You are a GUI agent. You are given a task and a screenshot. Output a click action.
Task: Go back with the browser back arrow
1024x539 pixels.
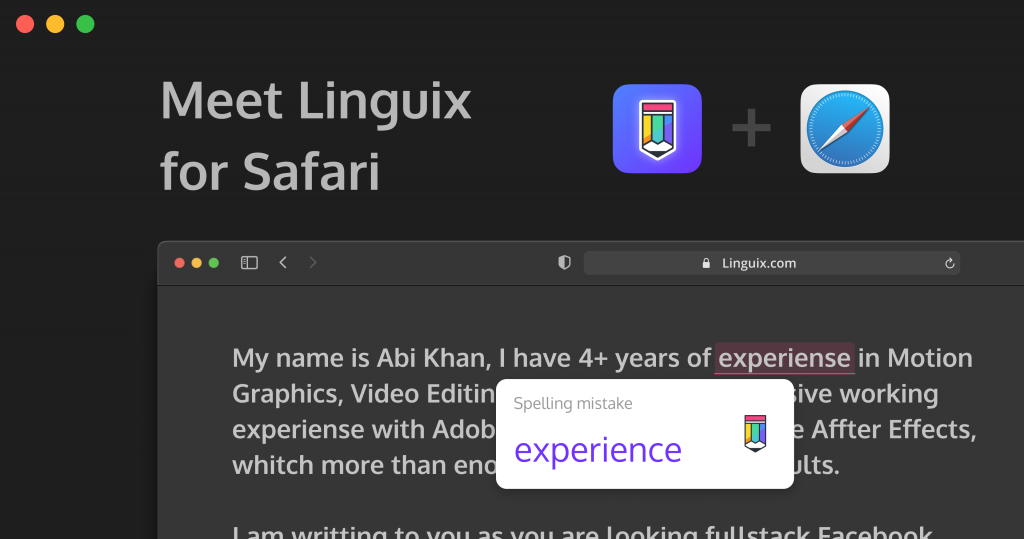(x=283, y=263)
